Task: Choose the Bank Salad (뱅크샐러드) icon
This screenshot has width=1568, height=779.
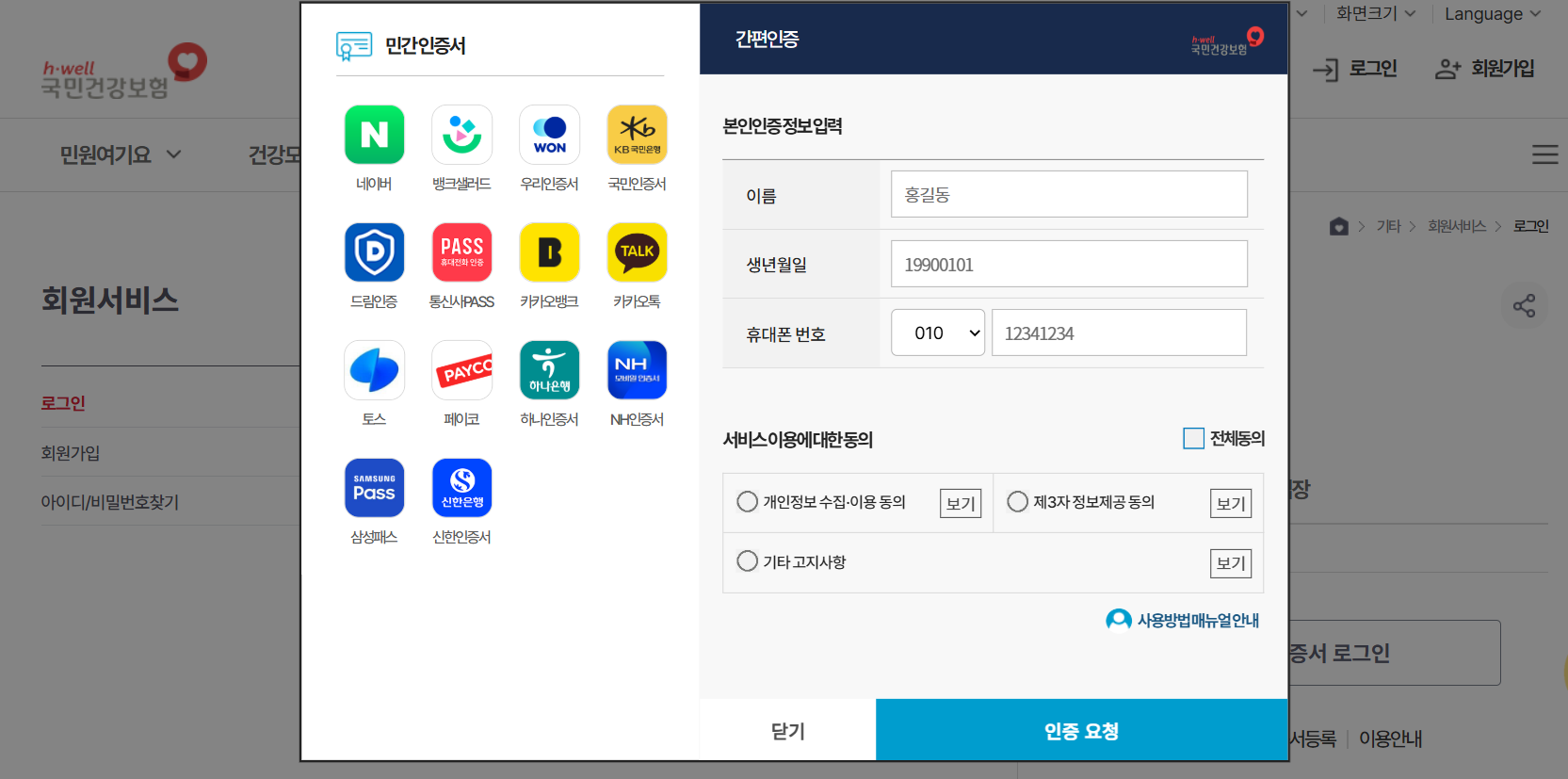Action: (x=461, y=135)
